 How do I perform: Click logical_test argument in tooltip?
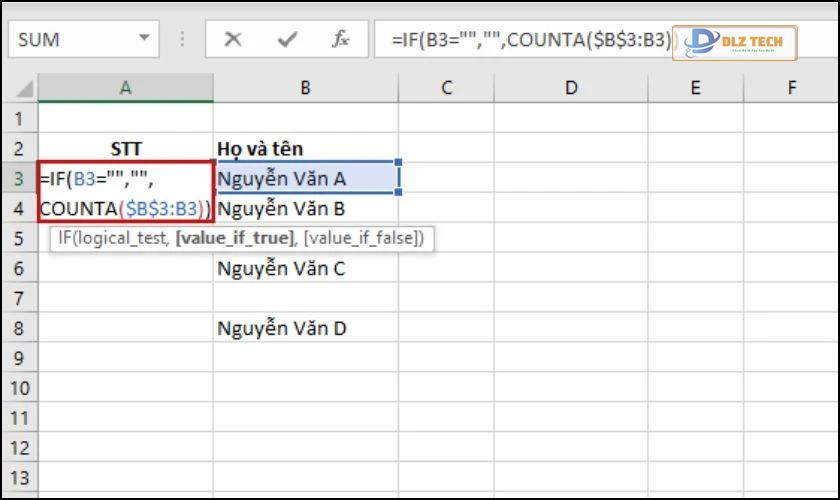[x=123, y=238]
